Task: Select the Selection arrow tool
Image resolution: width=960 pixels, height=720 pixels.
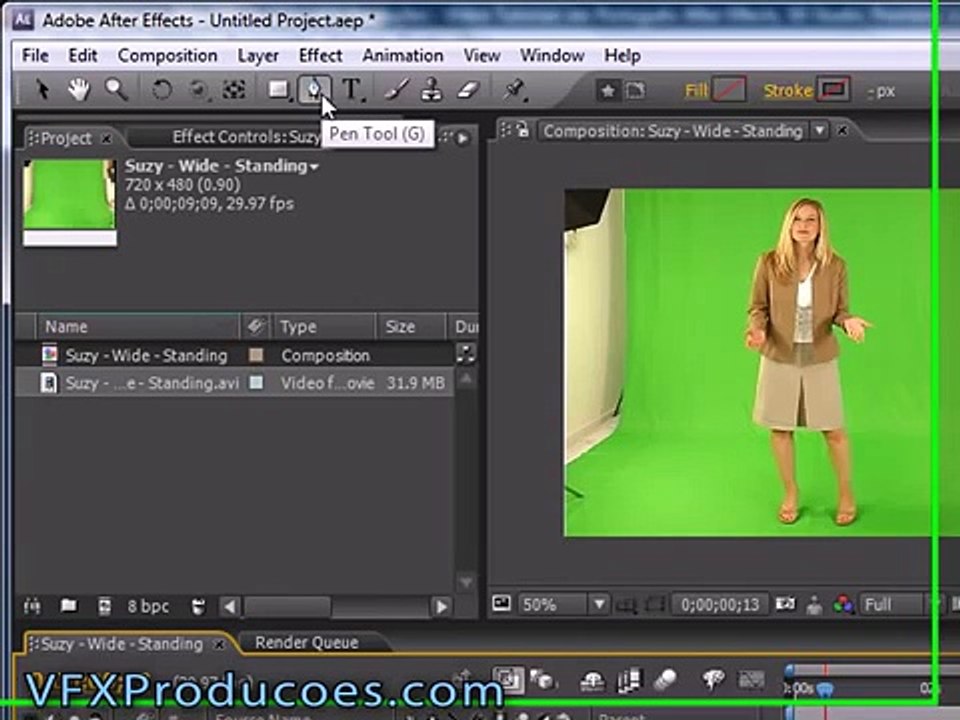Action: click(42, 90)
